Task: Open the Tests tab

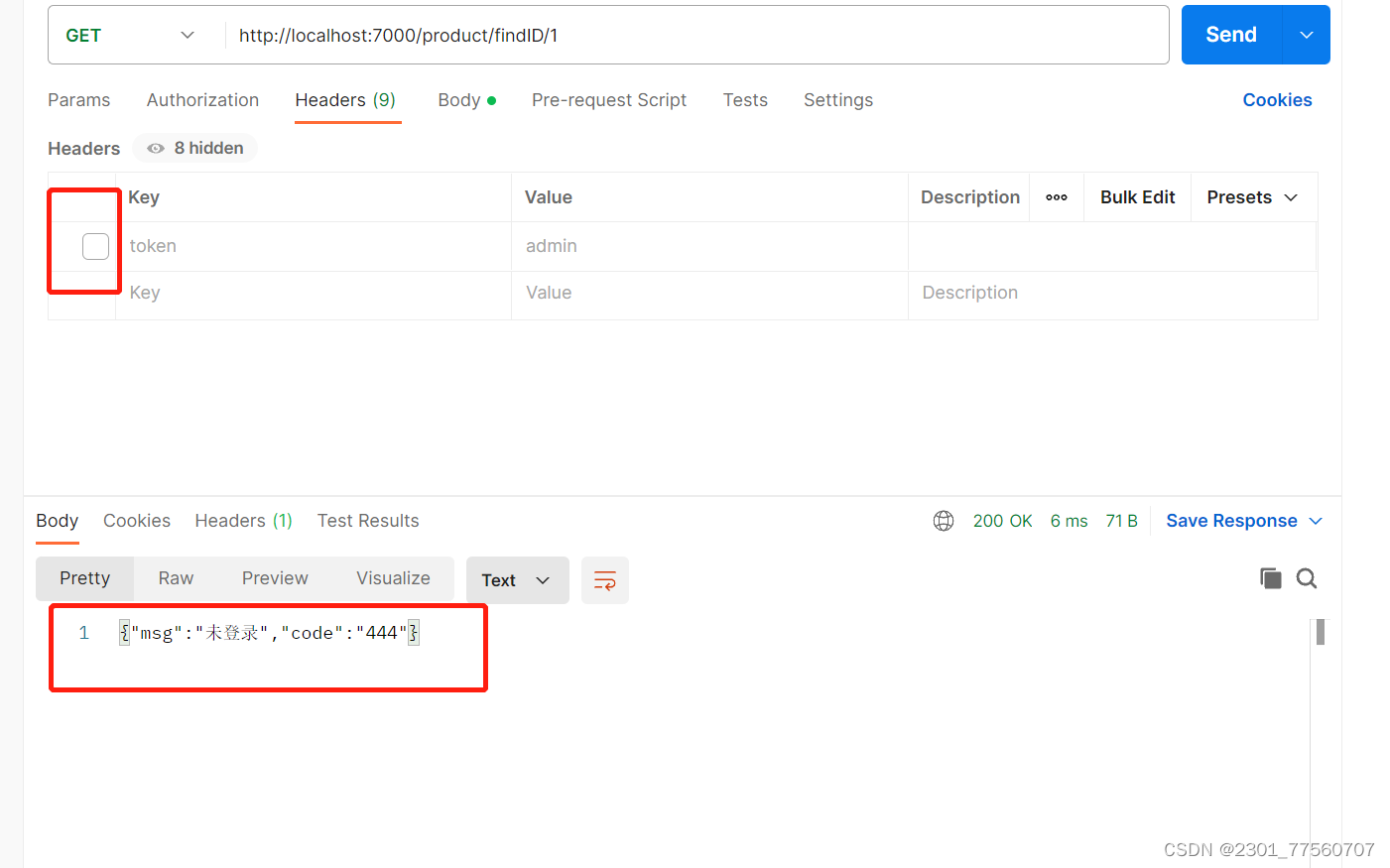Action: 745,100
